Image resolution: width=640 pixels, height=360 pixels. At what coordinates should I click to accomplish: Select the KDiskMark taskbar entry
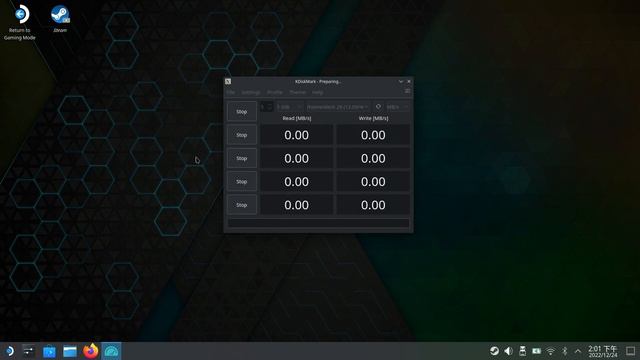(x=111, y=351)
